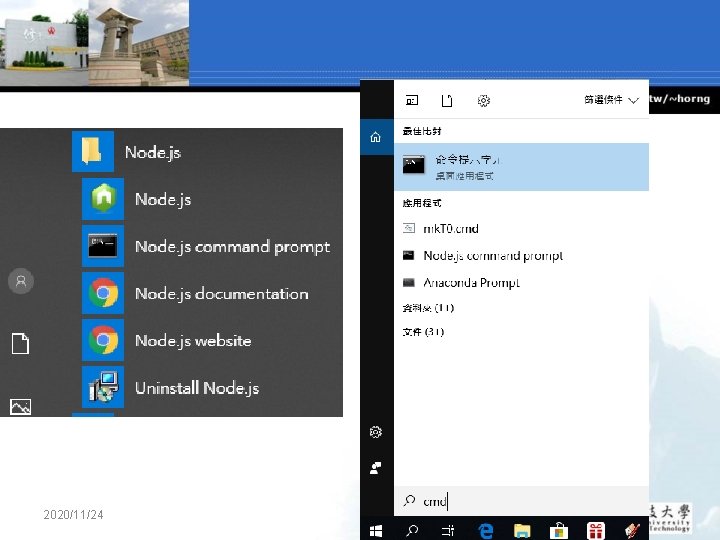This screenshot has height=540, width=720.
Task: Click the Home icon in search sidebar
Action: pos(376,137)
